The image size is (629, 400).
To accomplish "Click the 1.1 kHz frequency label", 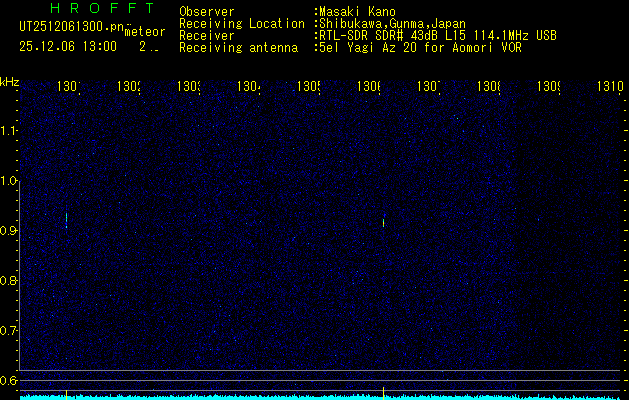I will (8, 130).
